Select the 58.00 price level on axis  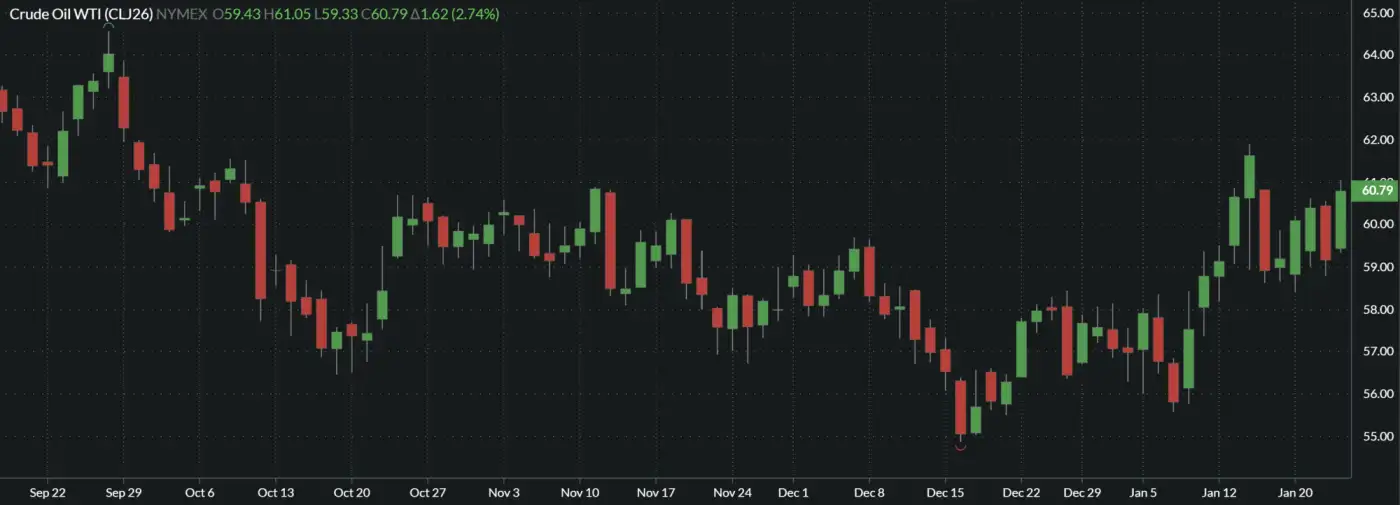(x=1378, y=310)
